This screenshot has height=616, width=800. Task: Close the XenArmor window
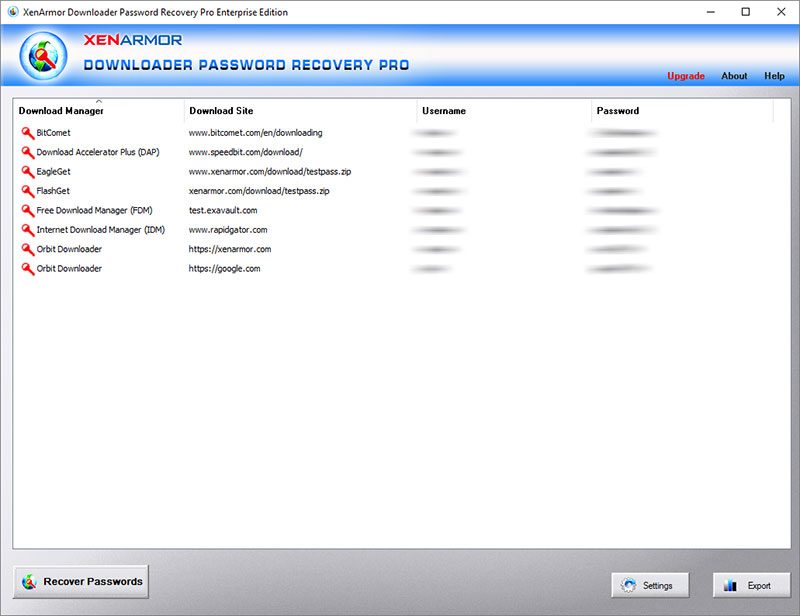[x=781, y=12]
